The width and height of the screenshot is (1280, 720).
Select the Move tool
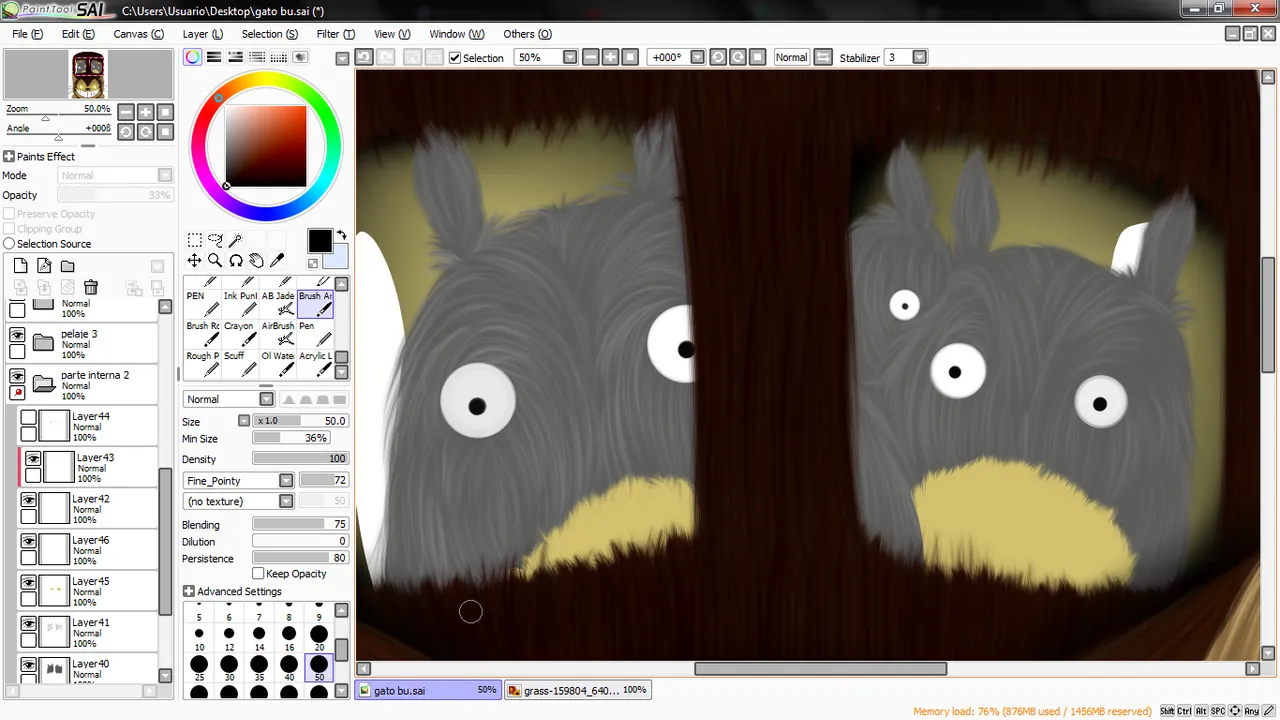[195, 260]
